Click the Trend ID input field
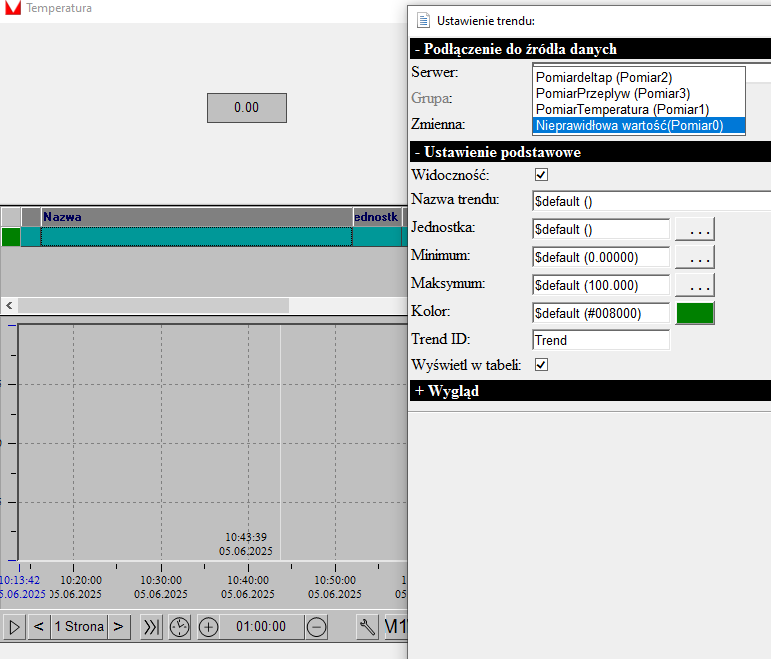Viewport: 771px width, 659px height. pyautogui.click(x=601, y=340)
